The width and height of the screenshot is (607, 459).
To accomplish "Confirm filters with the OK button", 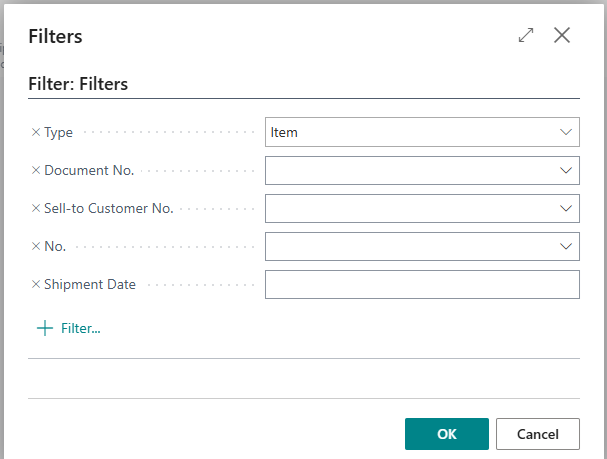I will (x=446, y=434).
